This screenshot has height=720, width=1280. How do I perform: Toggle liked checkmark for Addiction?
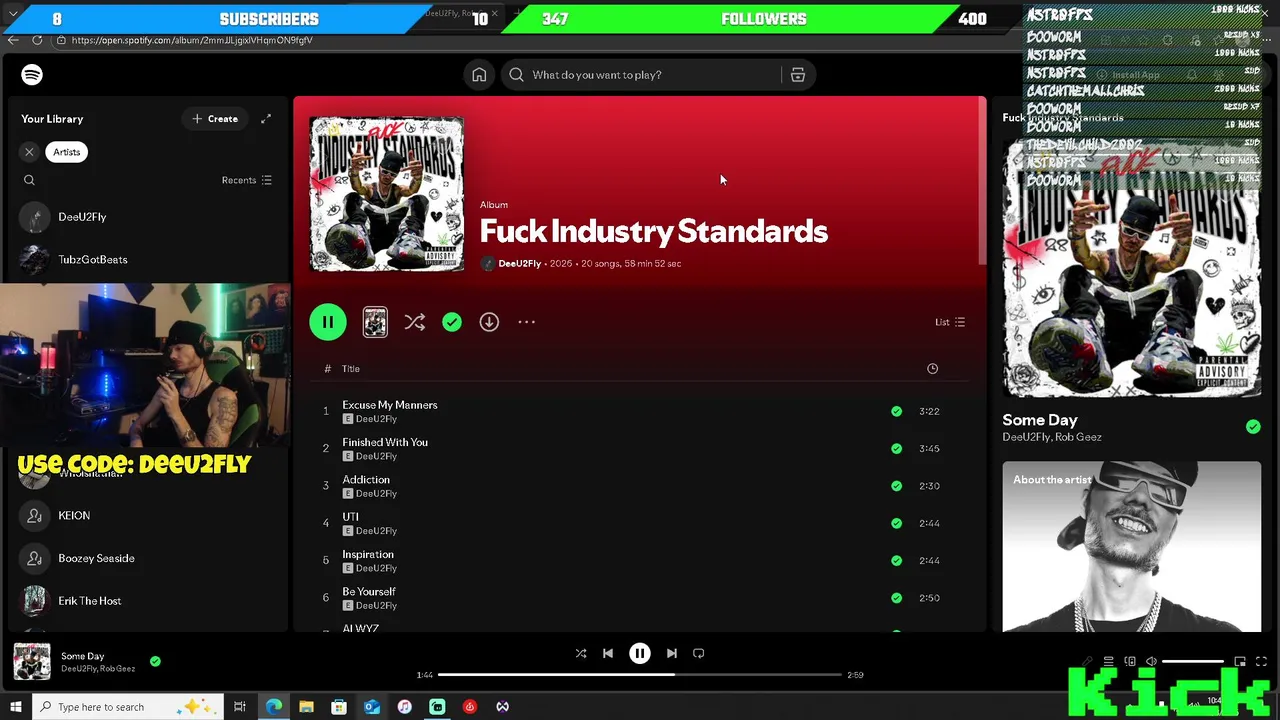click(896, 486)
